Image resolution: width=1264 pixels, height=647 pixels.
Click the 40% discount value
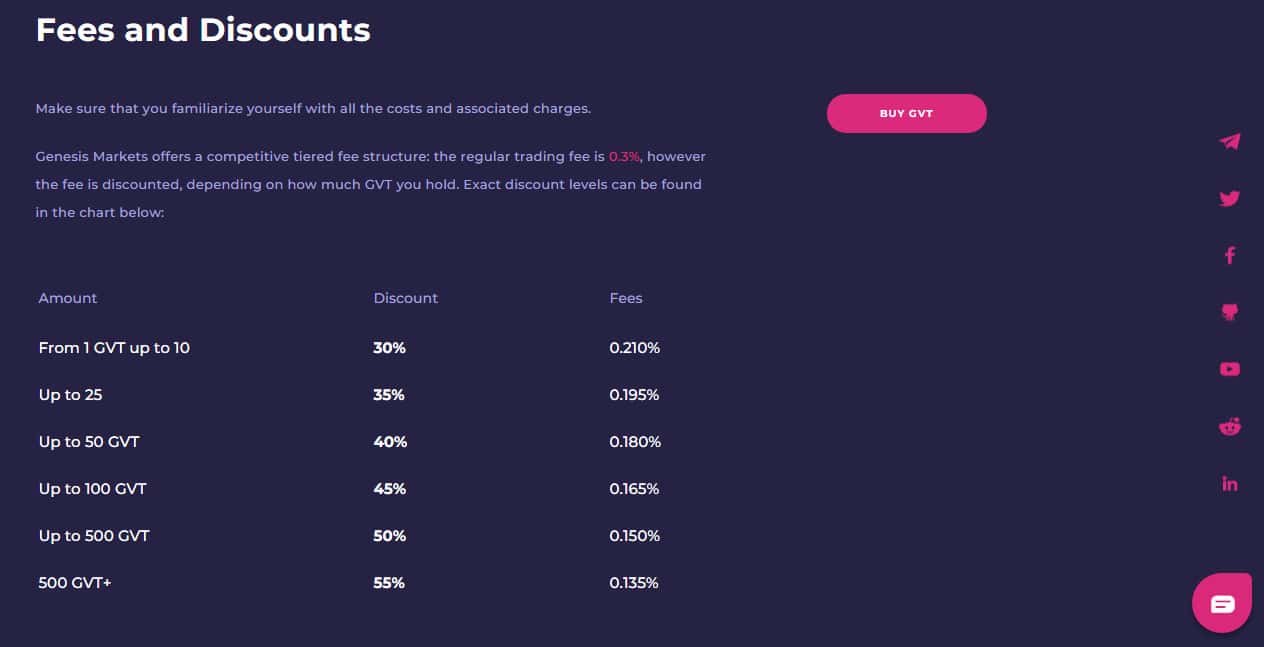(x=390, y=442)
